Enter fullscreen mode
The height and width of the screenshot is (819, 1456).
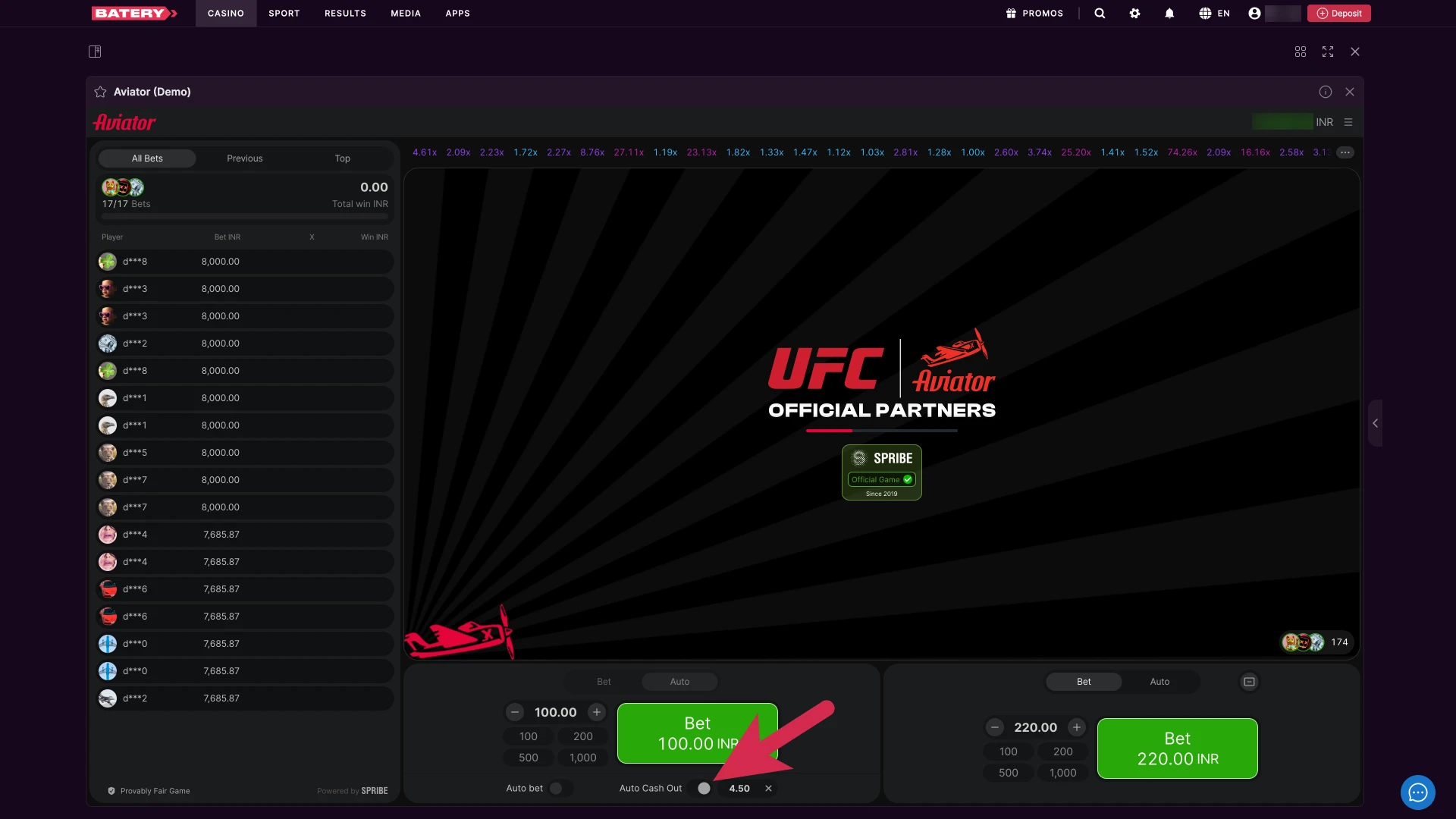point(1328,52)
